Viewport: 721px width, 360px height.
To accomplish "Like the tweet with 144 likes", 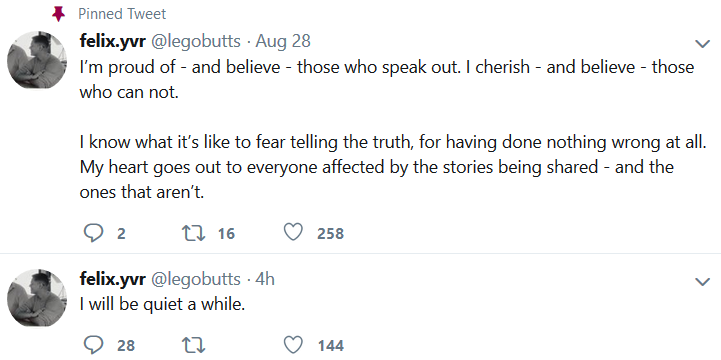I will click(x=294, y=344).
